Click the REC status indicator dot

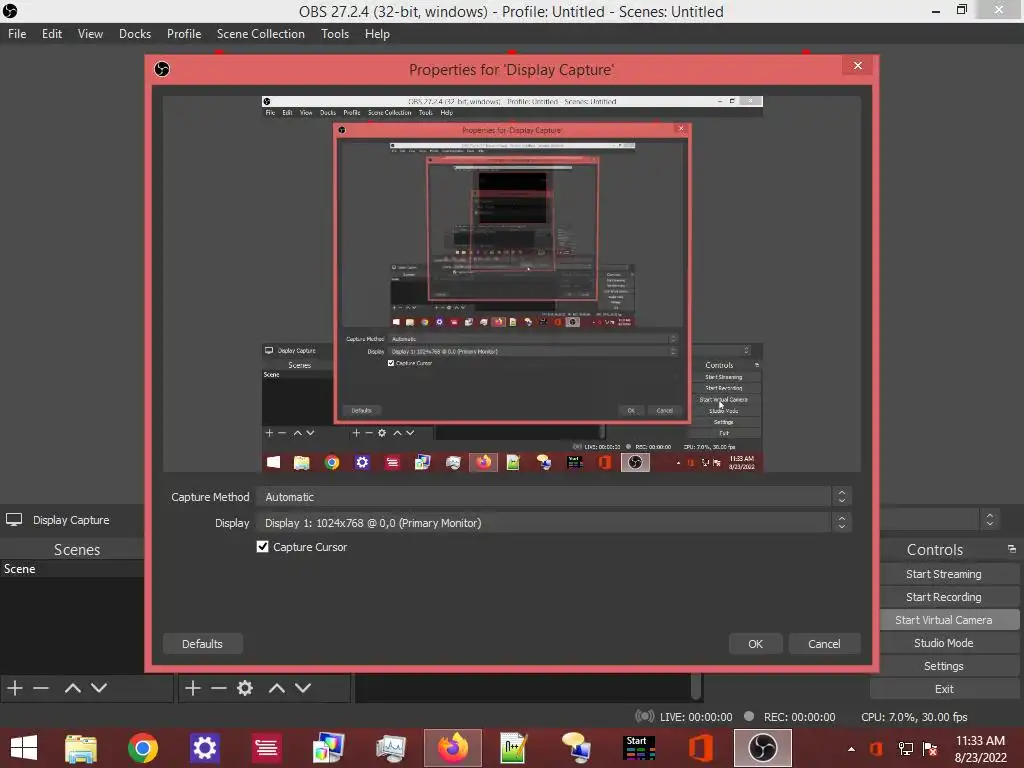[x=749, y=716]
